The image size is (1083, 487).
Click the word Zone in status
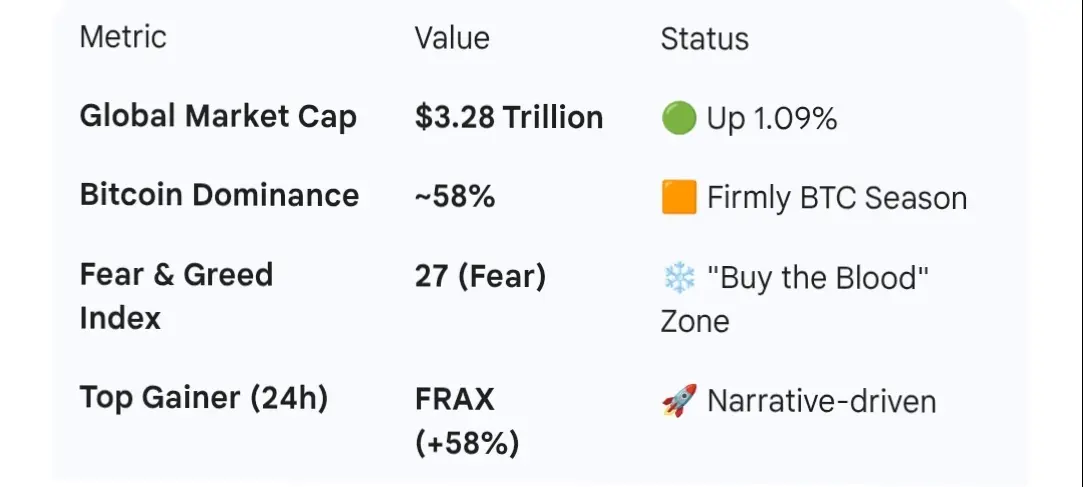(695, 322)
